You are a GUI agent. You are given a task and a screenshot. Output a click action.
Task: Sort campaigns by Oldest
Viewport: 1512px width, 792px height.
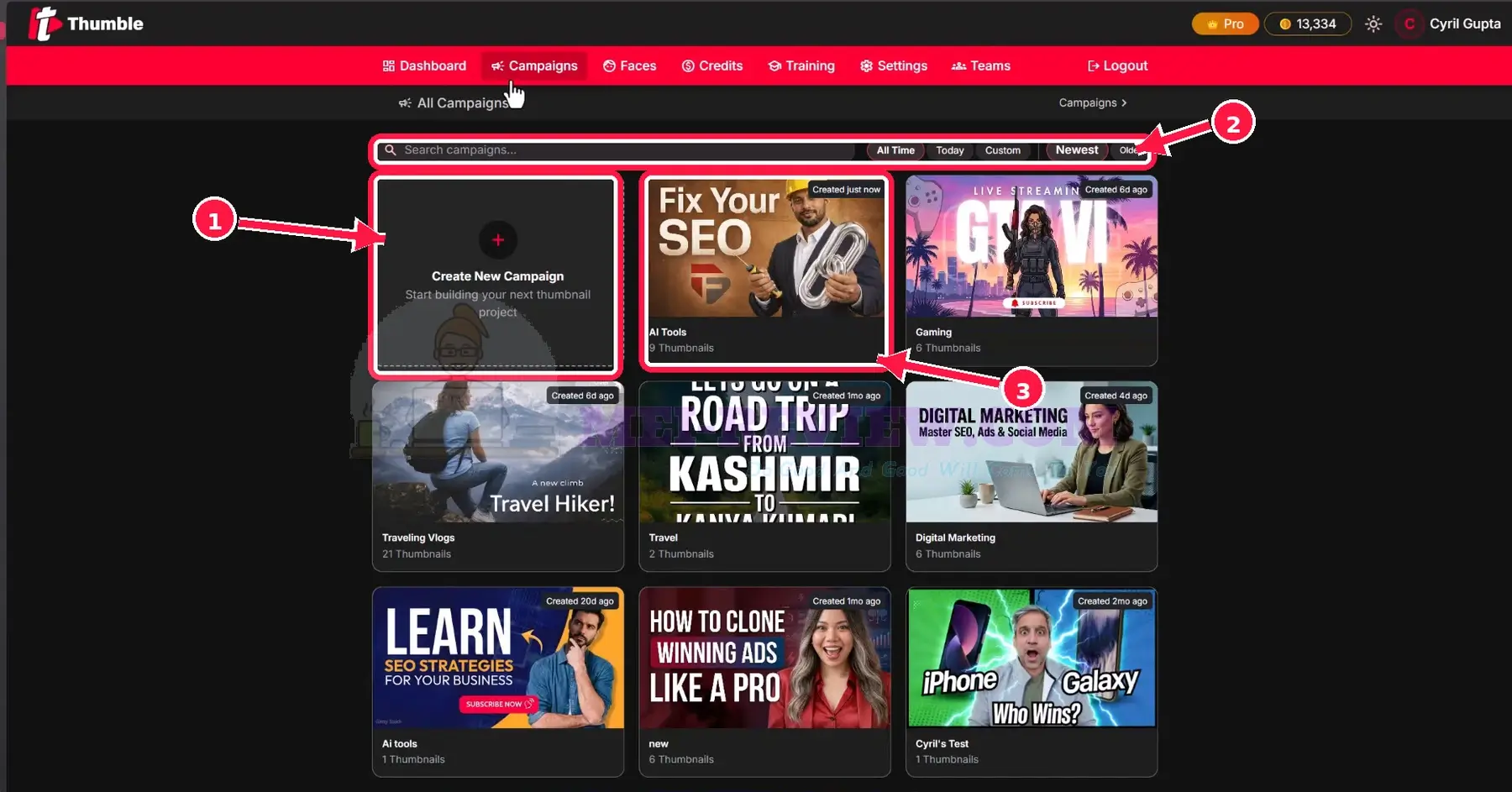(1129, 150)
